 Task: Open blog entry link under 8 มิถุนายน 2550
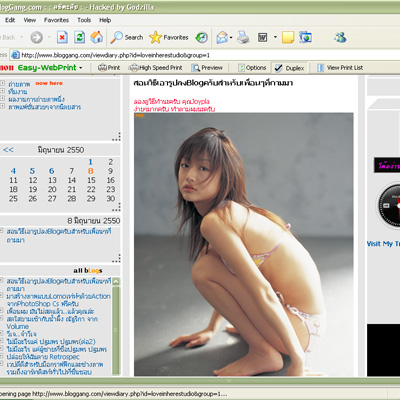[x=59, y=235]
